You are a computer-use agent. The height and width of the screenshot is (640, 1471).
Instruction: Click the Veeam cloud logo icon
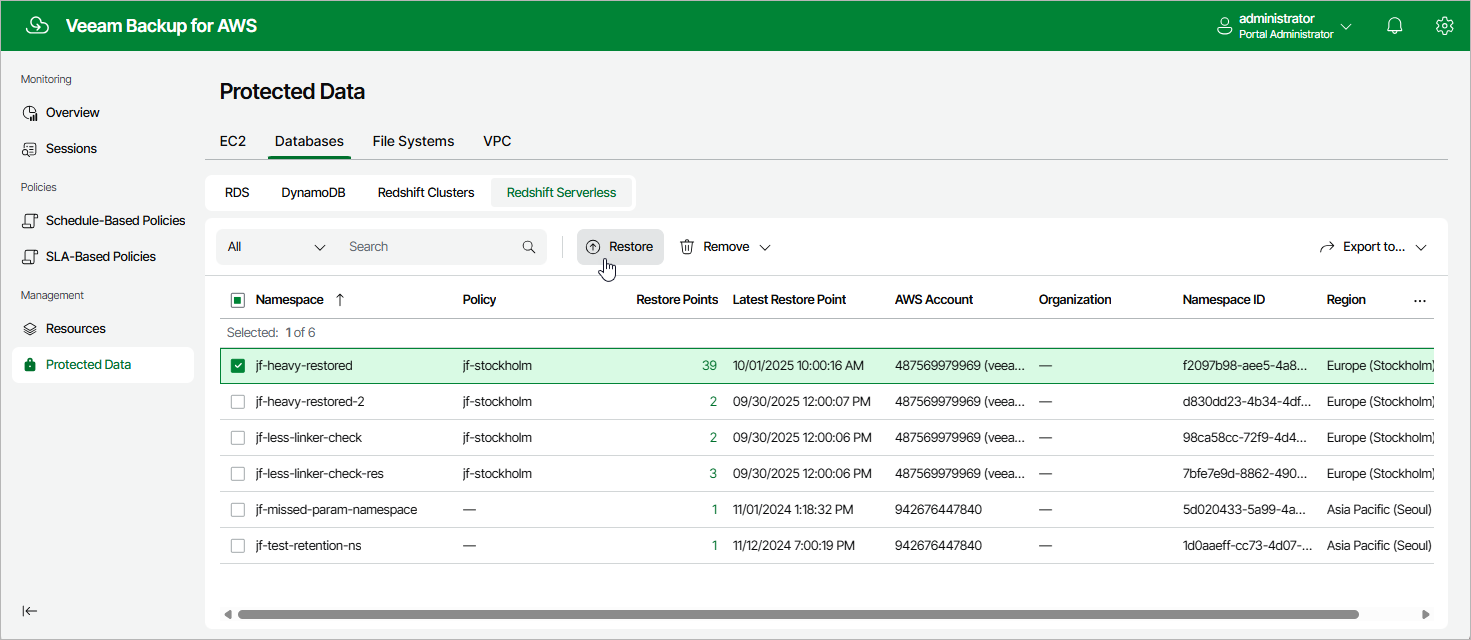pos(37,26)
